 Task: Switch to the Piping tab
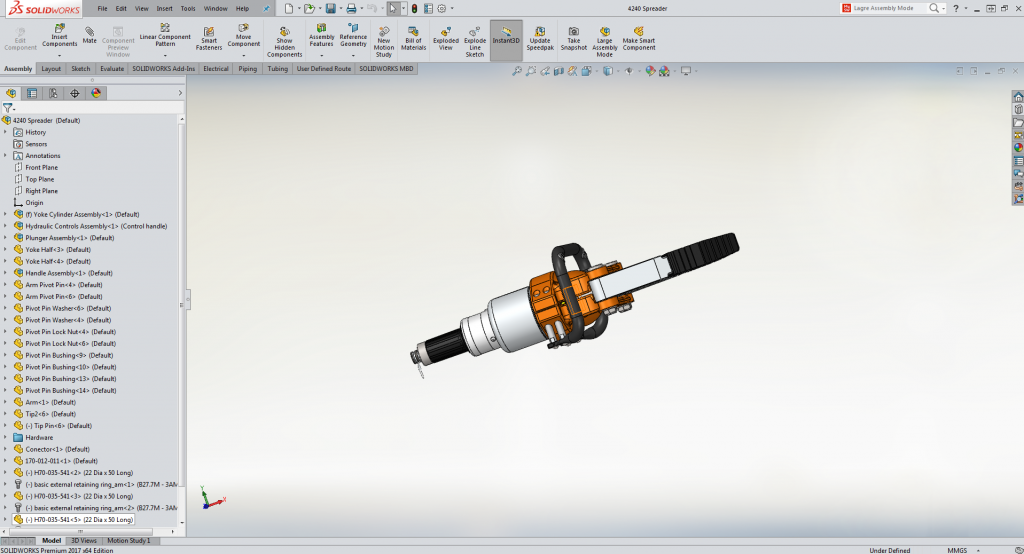(248, 69)
